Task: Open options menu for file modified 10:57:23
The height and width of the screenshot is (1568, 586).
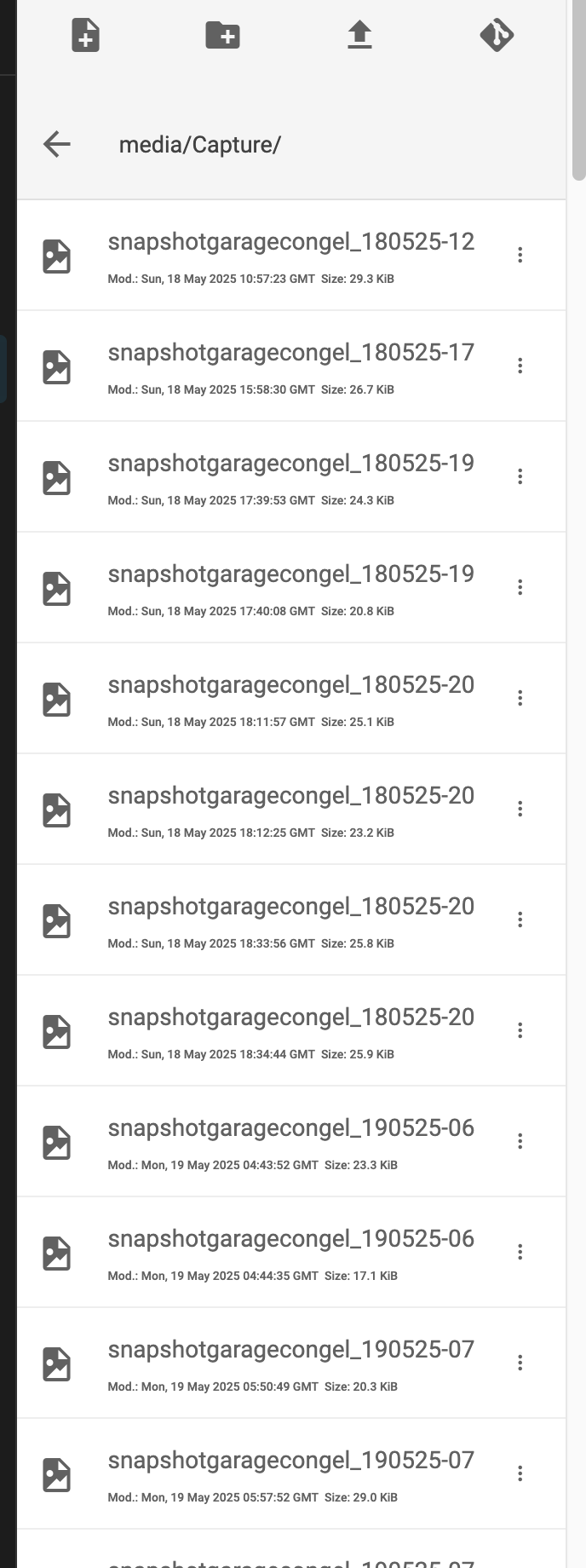Action: [x=520, y=255]
